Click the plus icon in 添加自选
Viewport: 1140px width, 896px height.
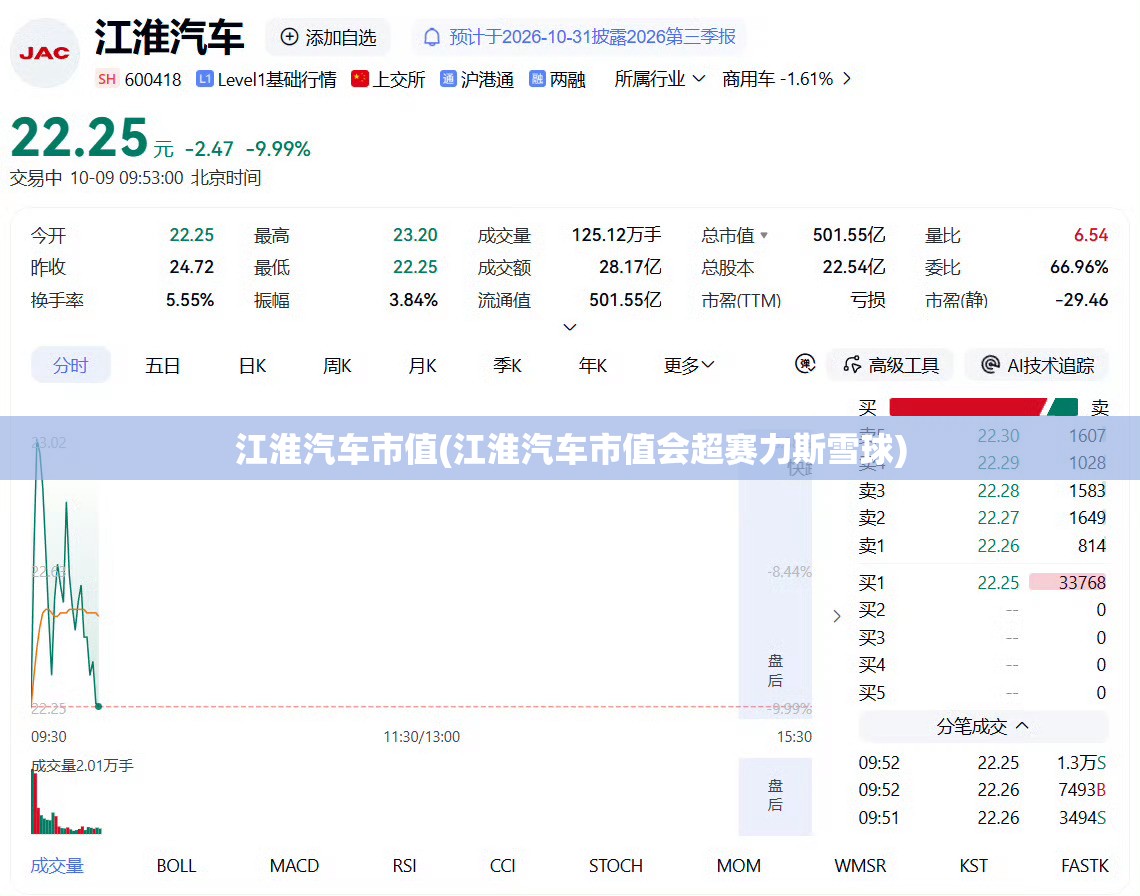289,37
